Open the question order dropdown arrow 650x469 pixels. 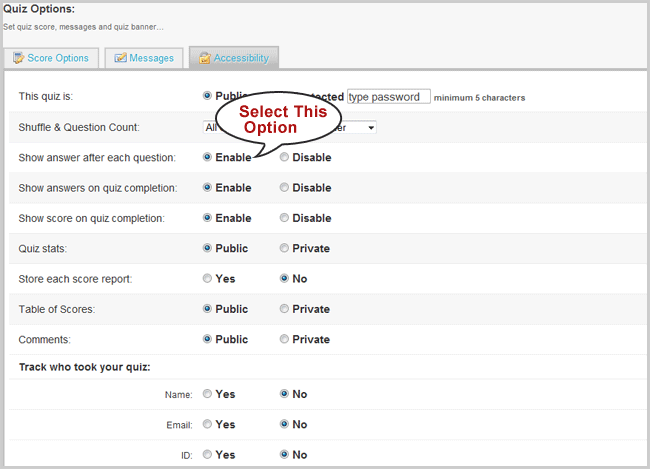pyautogui.click(x=371, y=128)
